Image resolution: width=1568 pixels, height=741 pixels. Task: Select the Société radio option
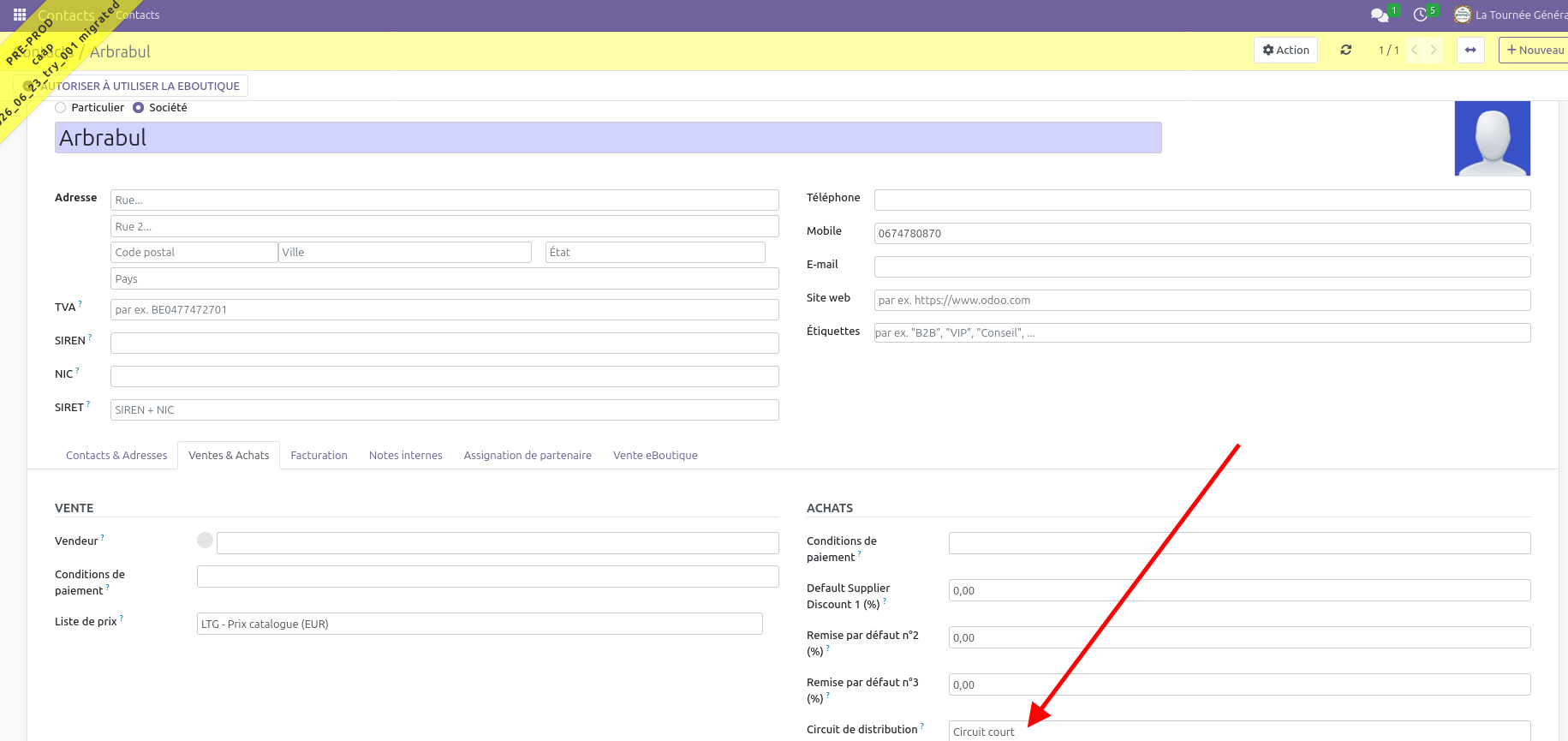click(x=138, y=107)
